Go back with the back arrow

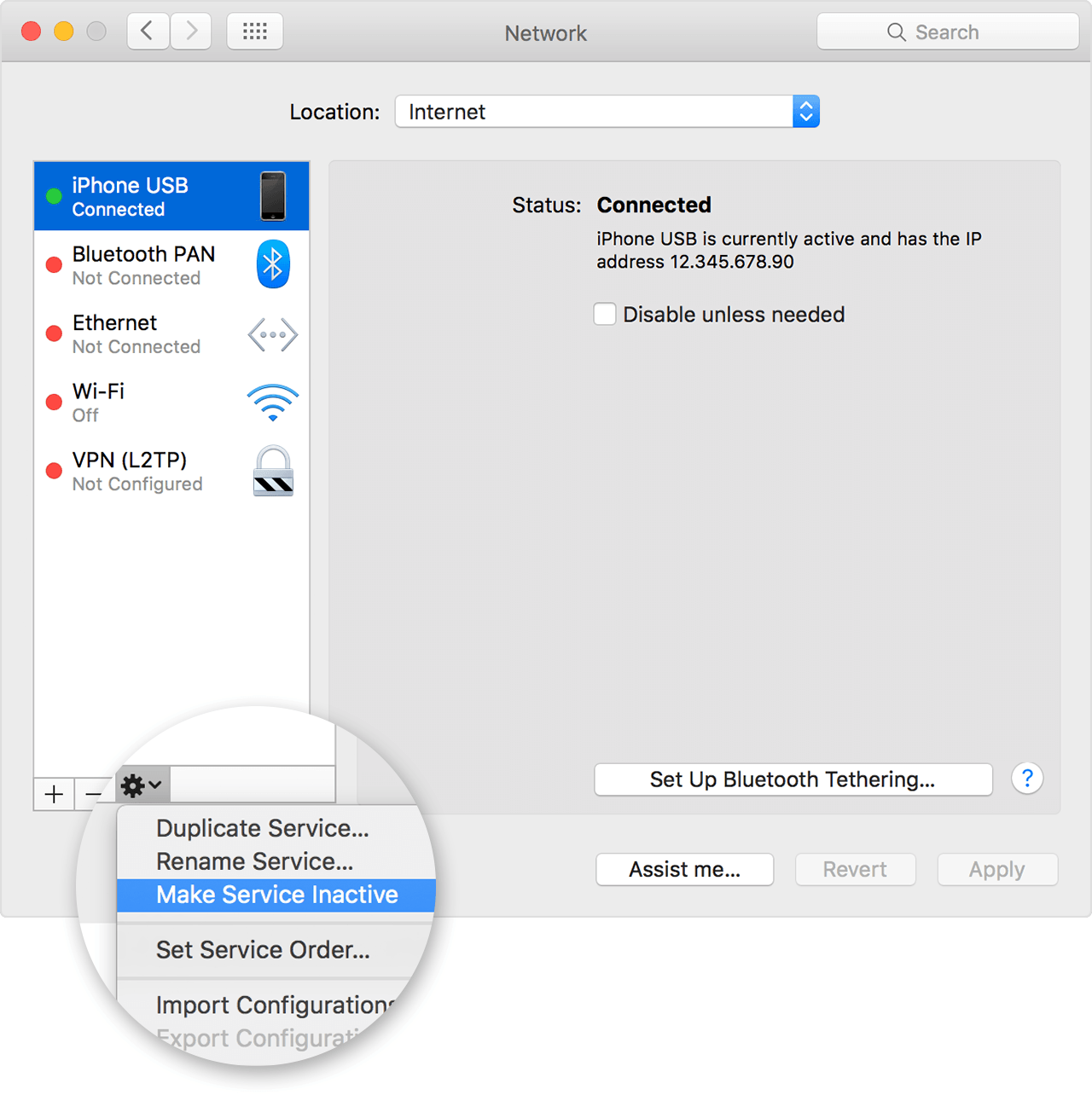[148, 32]
